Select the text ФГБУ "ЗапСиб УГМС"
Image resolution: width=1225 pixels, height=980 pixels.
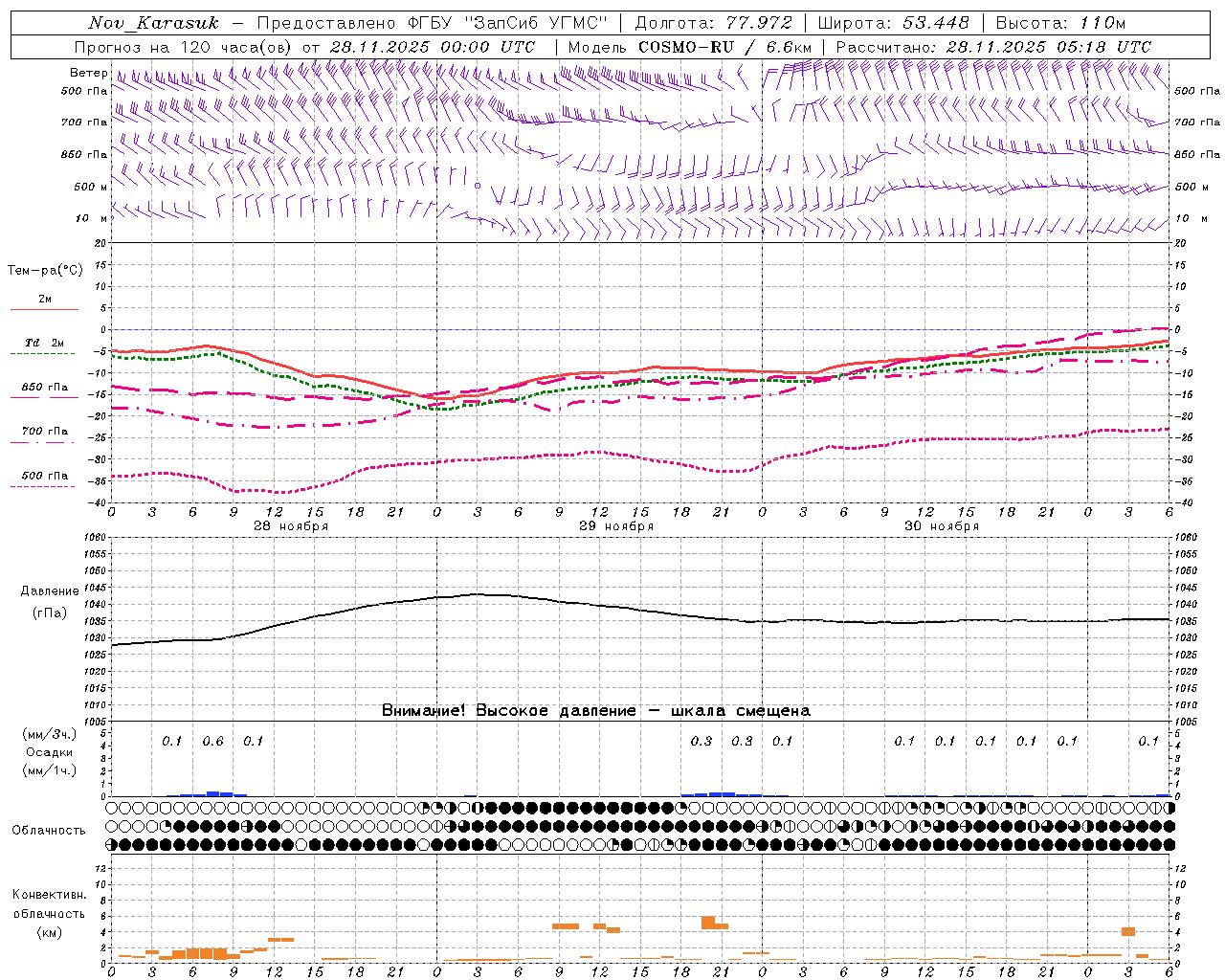pyautogui.click(x=506, y=23)
